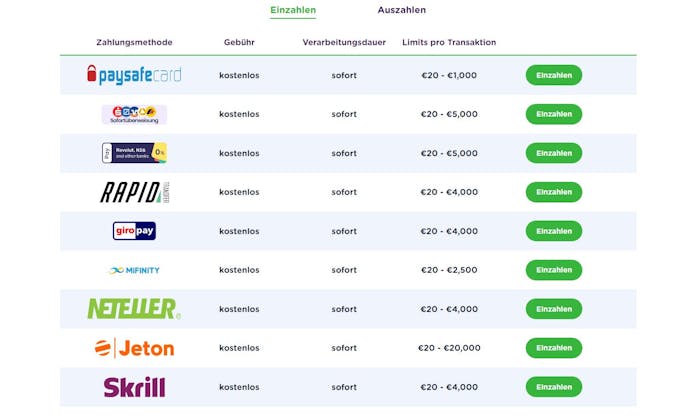
Task: Open the Einzahlen tab
Action: pos(293,10)
